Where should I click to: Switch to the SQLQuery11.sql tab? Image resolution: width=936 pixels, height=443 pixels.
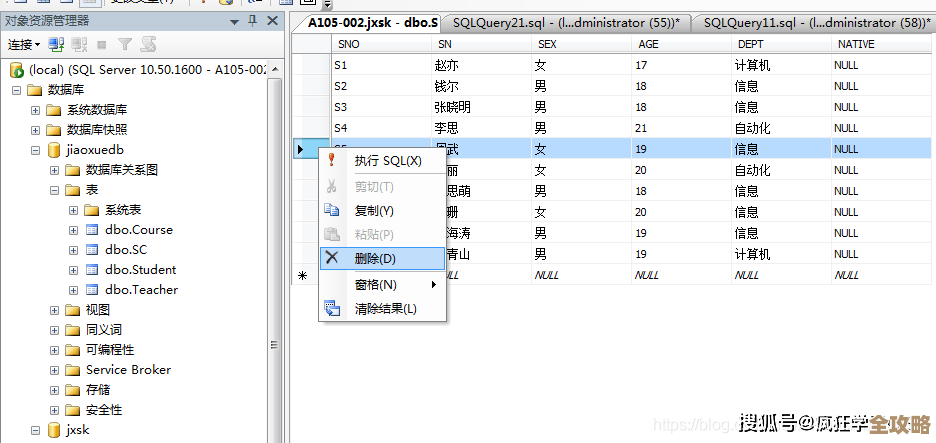coord(812,23)
